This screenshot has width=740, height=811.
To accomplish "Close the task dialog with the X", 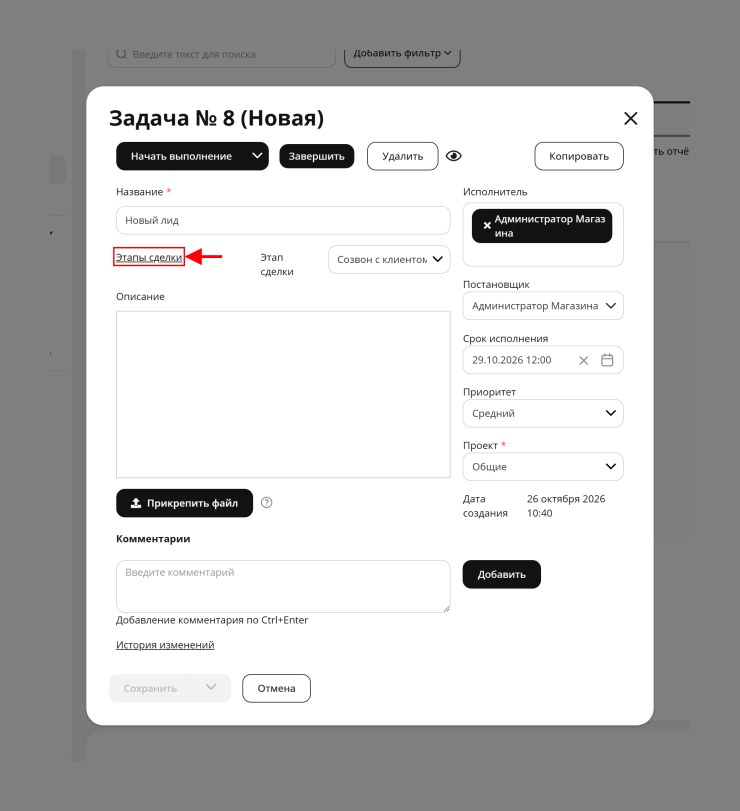I will pos(630,118).
